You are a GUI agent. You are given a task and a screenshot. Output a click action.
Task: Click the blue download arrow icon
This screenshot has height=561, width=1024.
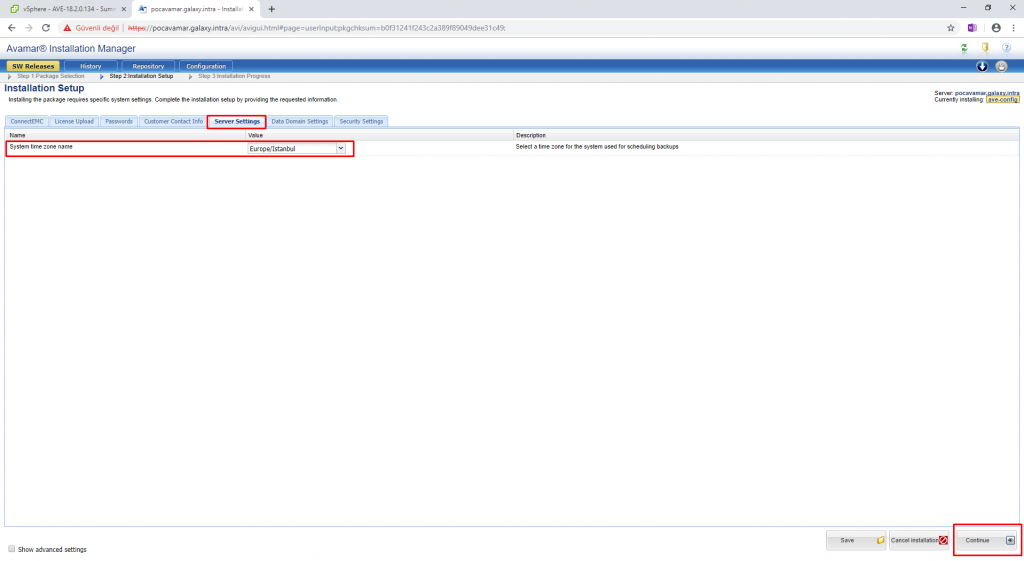point(982,66)
